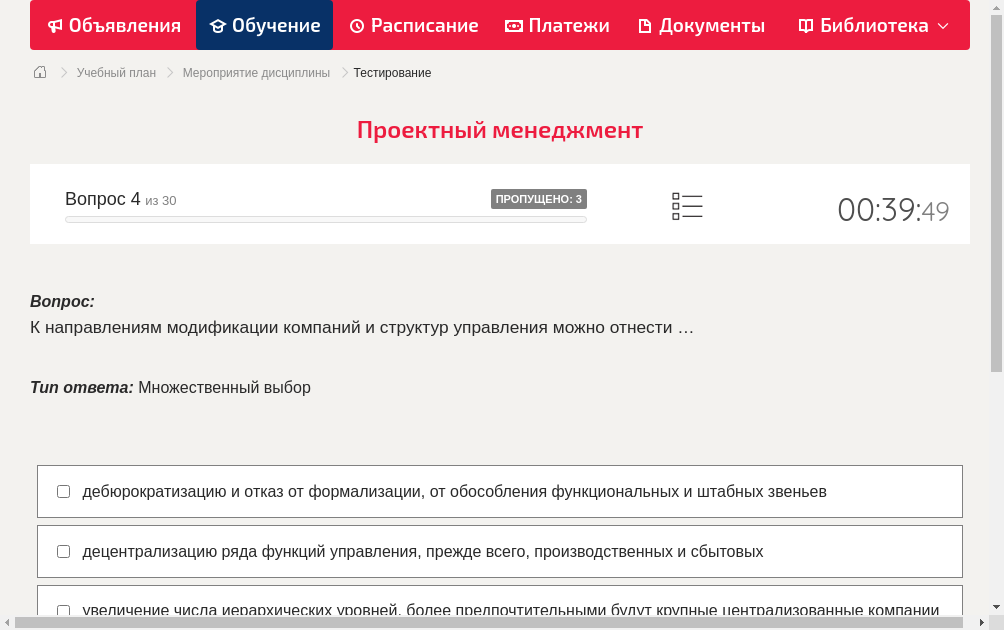Check the answer about дебюрократизацию
This screenshot has width=1004, height=630.
click(x=63, y=490)
